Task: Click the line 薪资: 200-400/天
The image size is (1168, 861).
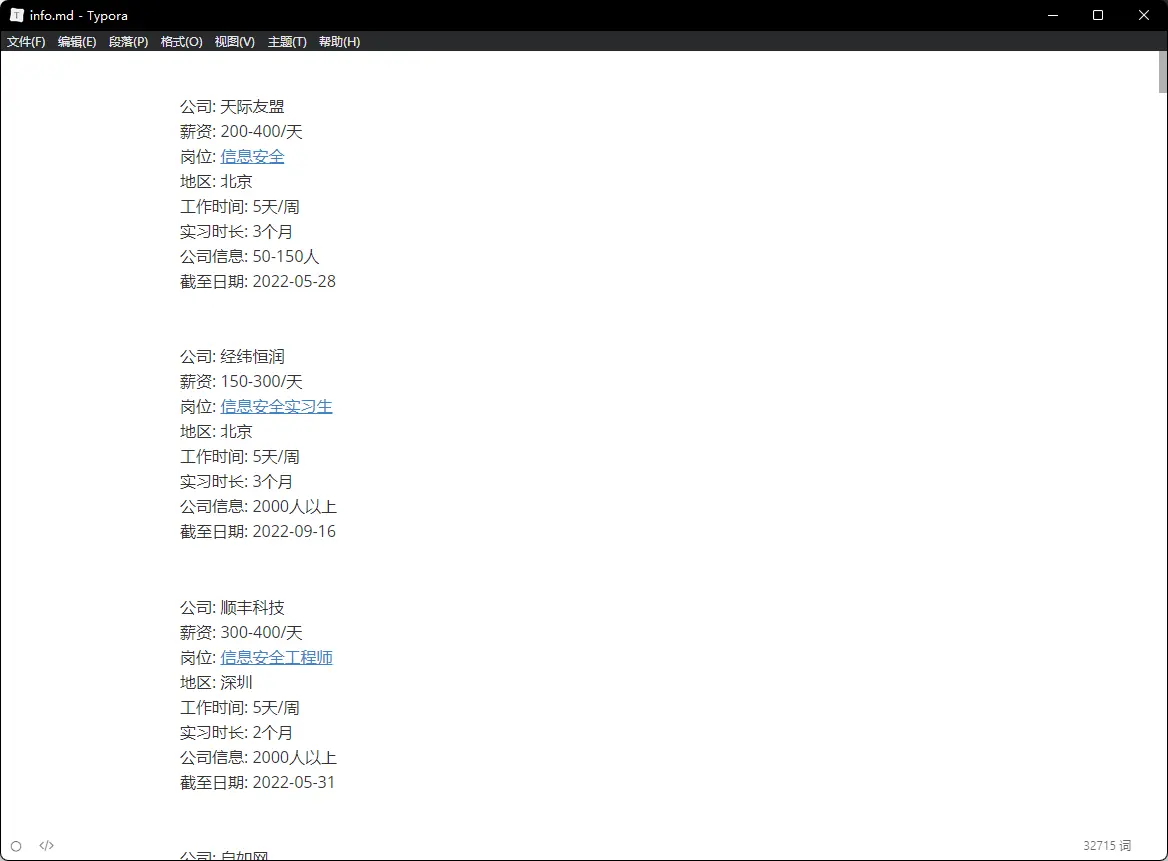Action: [241, 132]
